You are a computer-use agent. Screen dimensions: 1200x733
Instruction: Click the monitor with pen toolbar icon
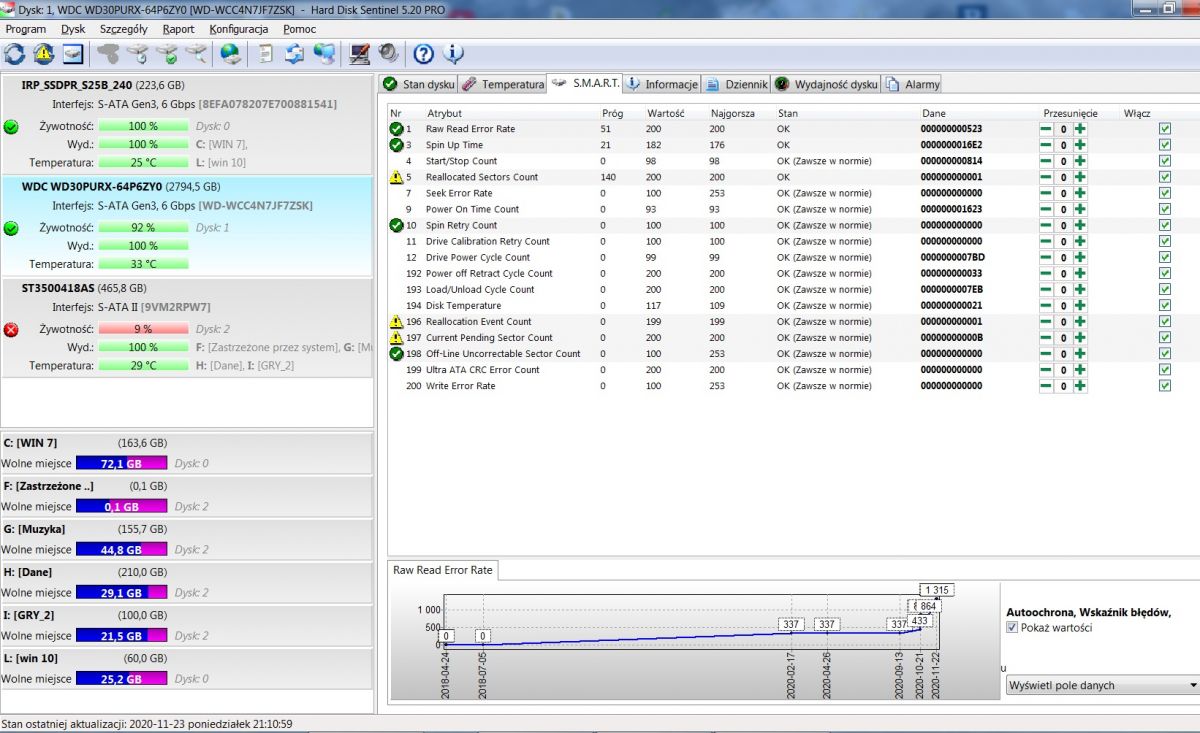tap(359, 54)
